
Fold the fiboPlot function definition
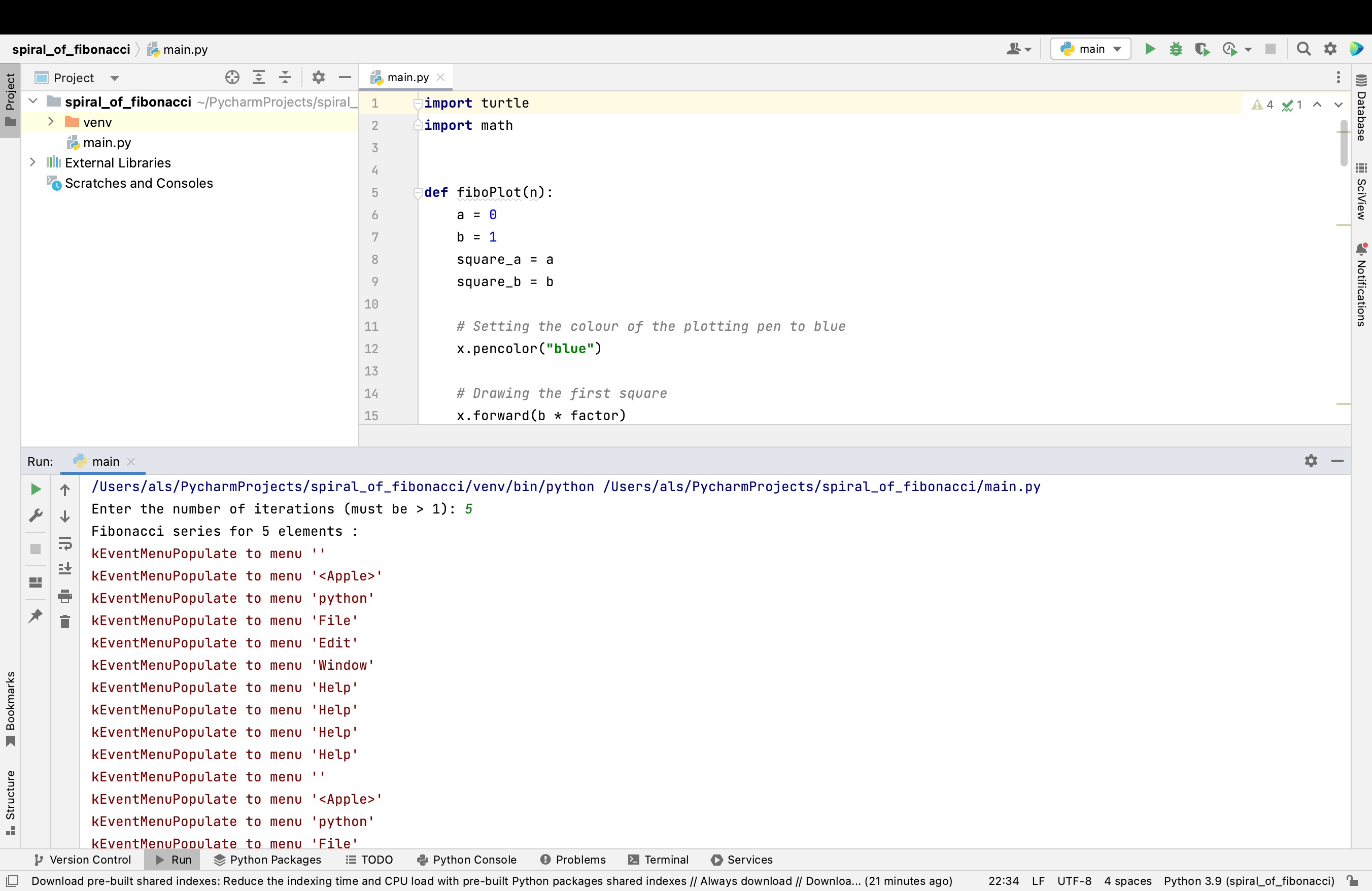pyautogui.click(x=418, y=193)
